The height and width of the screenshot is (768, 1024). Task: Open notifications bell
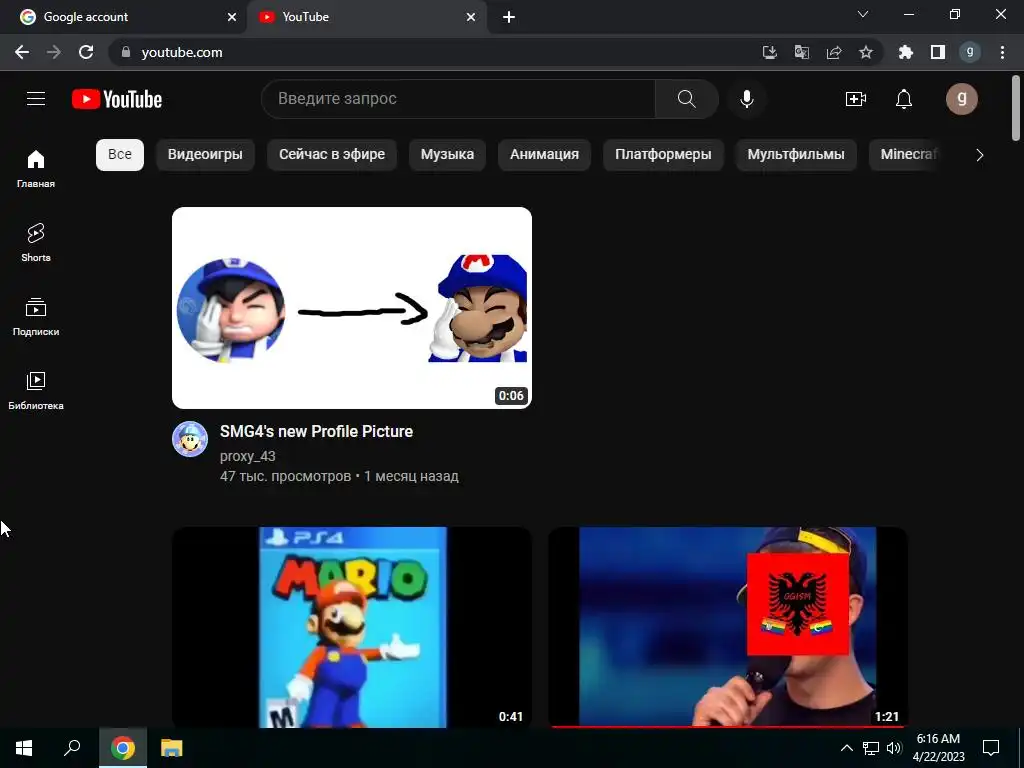[x=904, y=99]
